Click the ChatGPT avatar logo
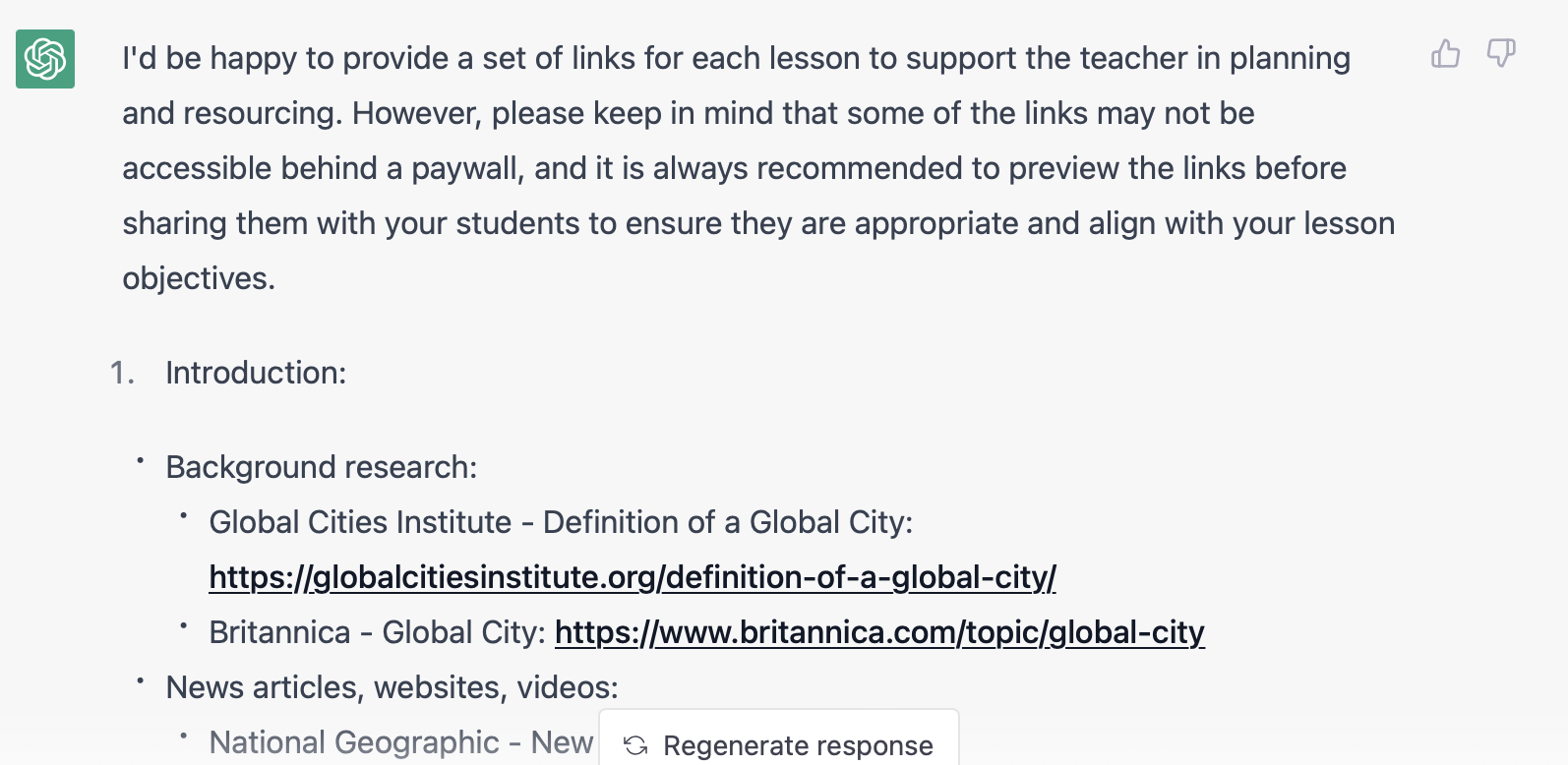 tap(45, 59)
